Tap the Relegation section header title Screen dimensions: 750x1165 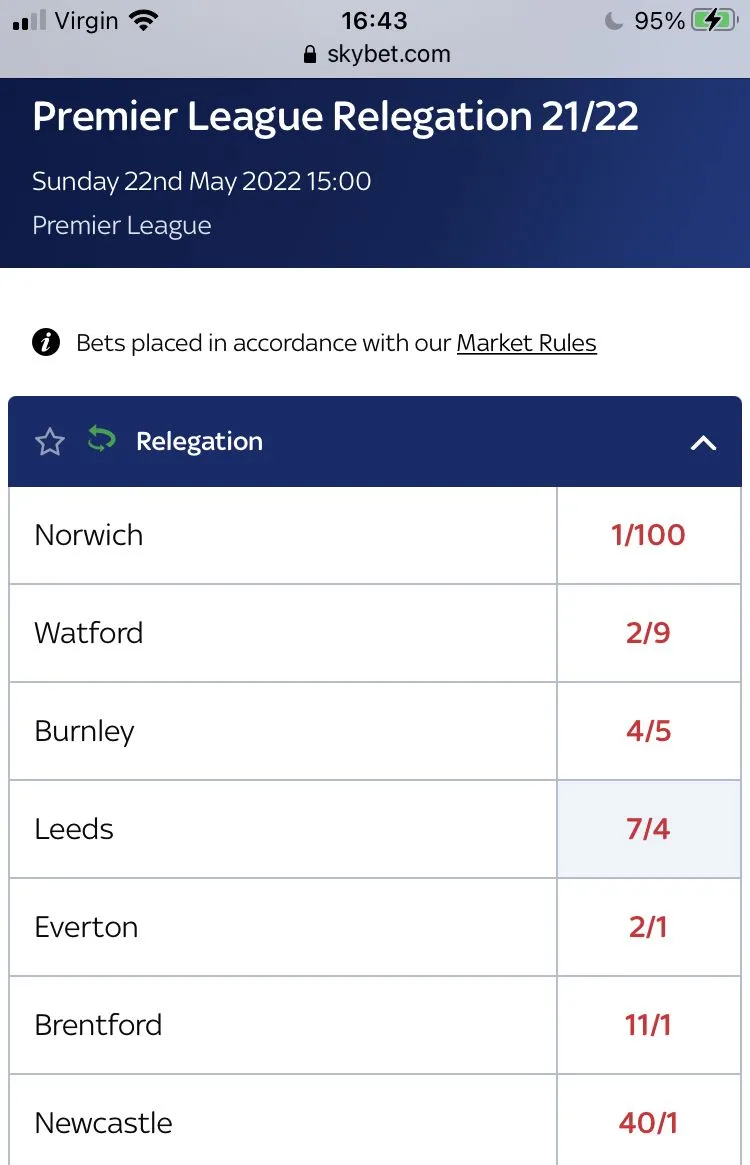click(199, 442)
